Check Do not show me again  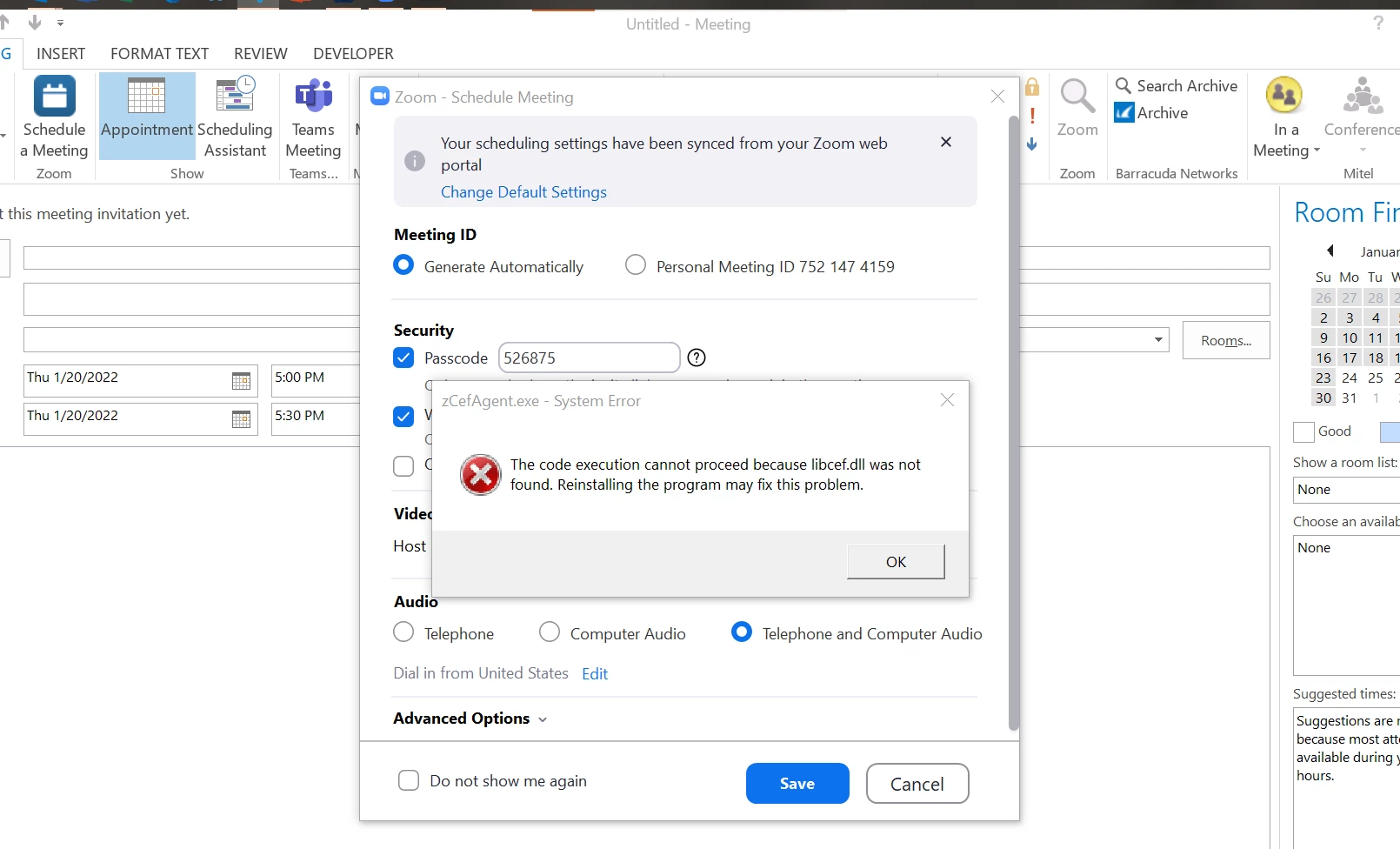pyautogui.click(x=409, y=780)
